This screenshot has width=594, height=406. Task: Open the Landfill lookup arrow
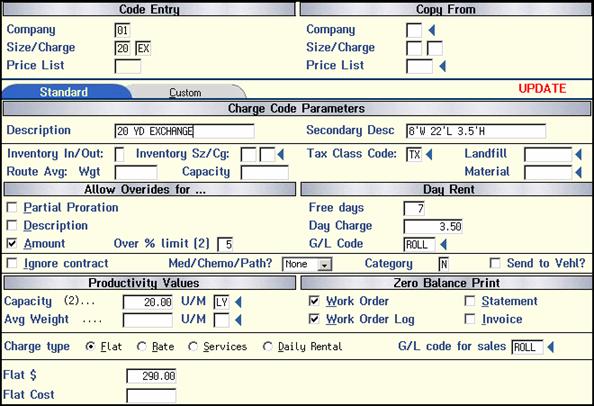[x=578, y=155]
